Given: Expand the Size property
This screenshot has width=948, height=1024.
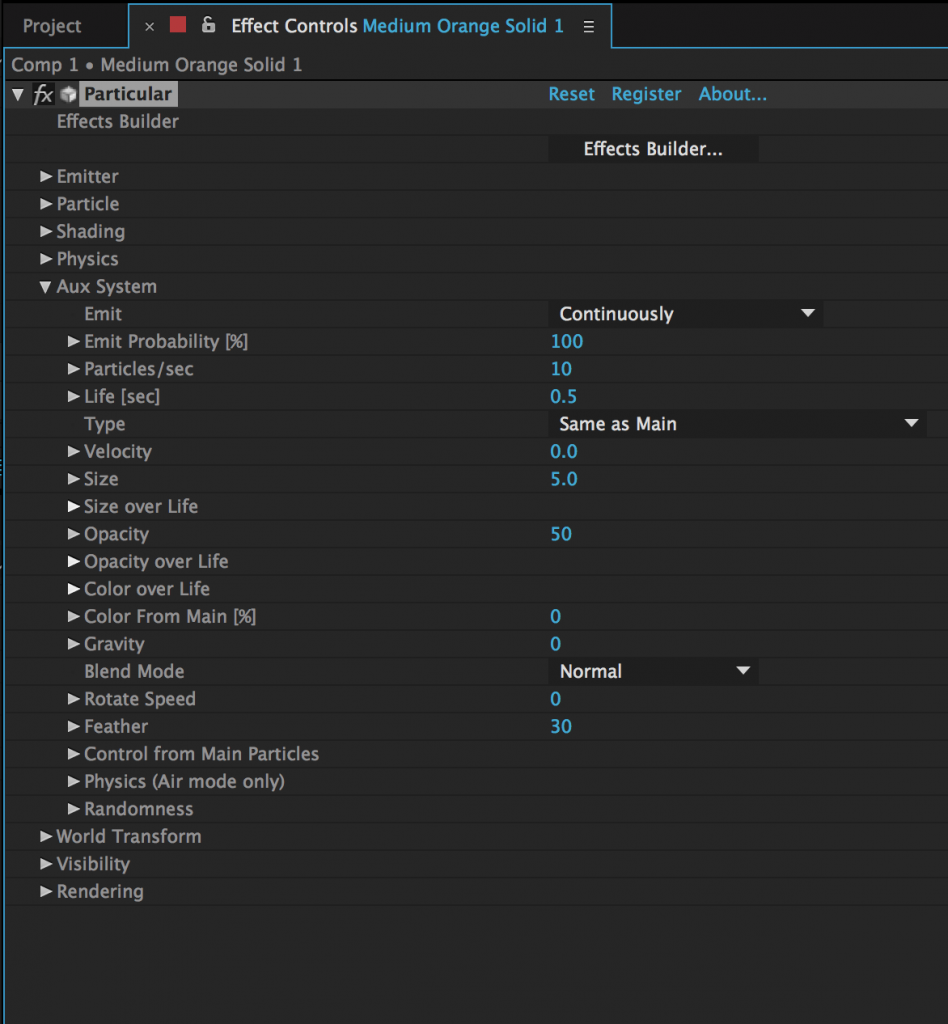Looking at the screenshot, I should click(x=73, y=479).
